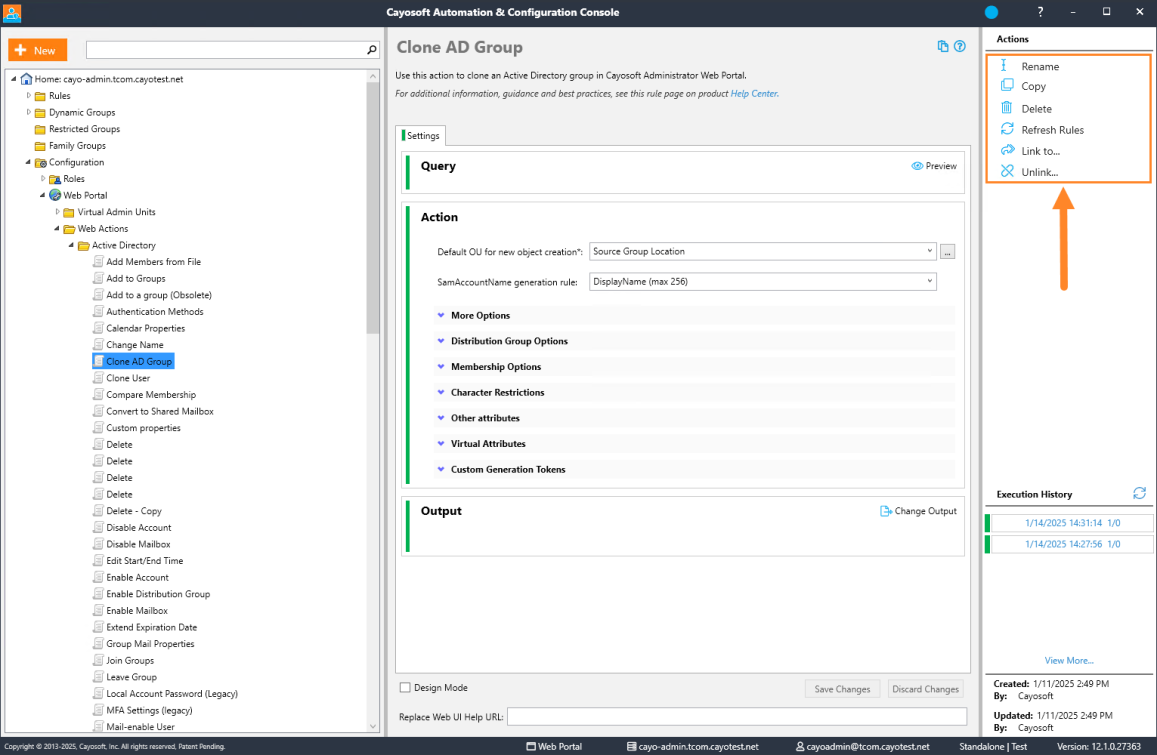The height and width of the screenshot is (755, 1157).
Task: Refresh the Execution History list
Action: (x=1139, y=493)
